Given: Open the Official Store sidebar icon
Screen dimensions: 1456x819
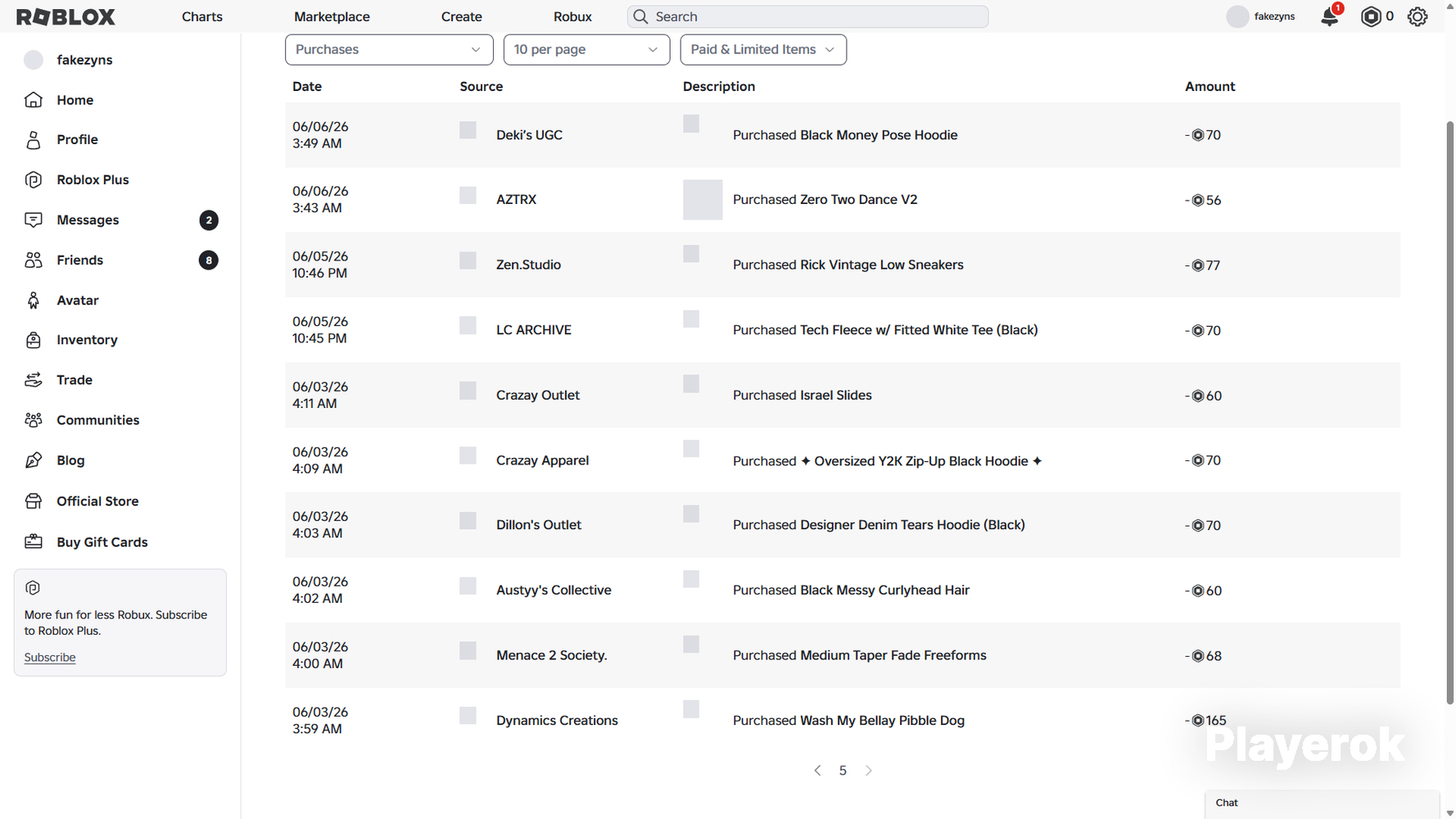Looking at the screenshot, I should click(34, 501).
